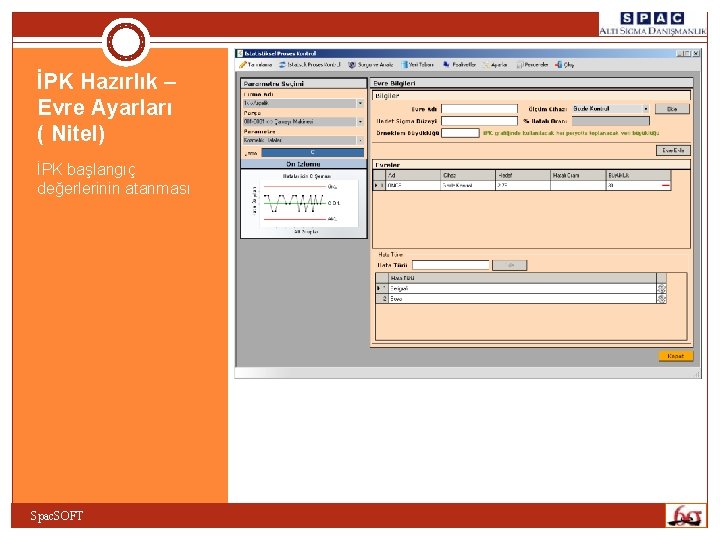Click the Örneklem Büyüklüğü input field
Image resolution: width=720 pixels, height=540 pixels.
click(x=460, y=133)
